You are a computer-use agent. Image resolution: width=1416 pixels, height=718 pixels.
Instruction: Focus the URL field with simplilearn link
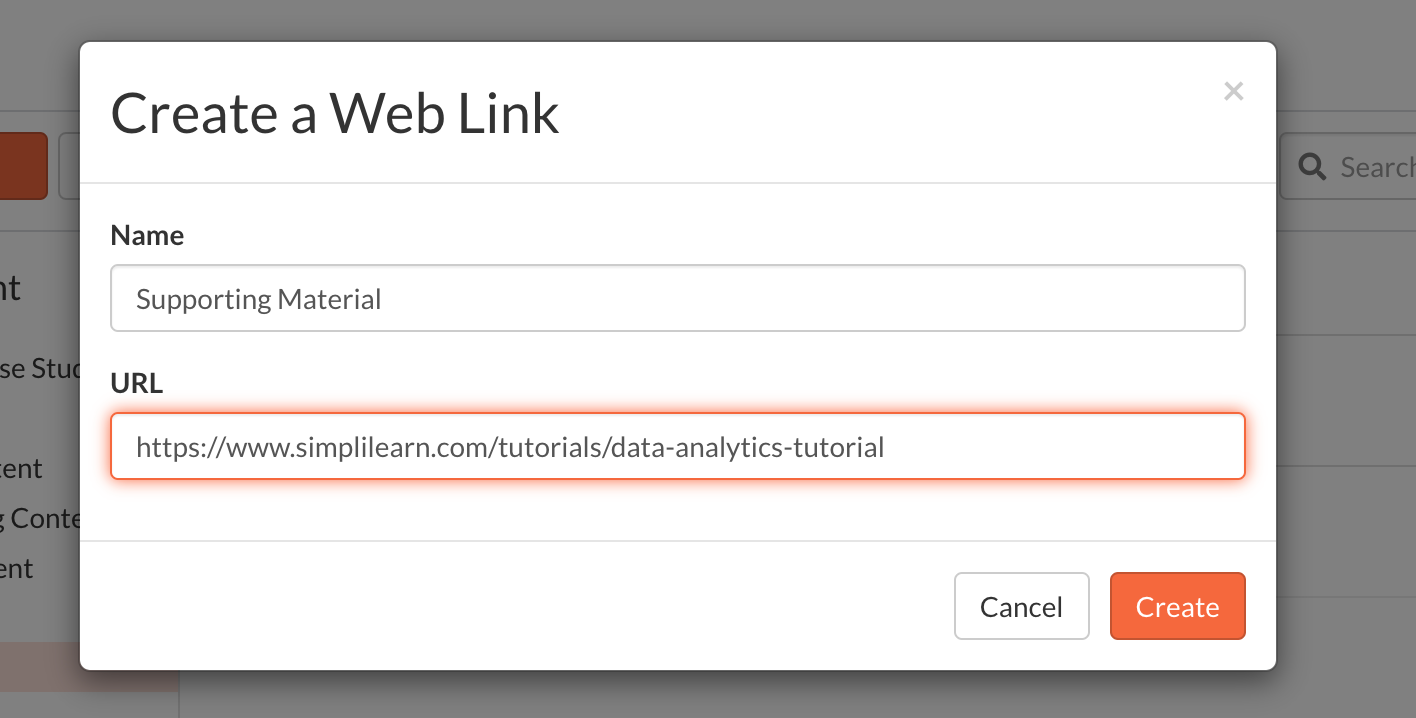click(678, 446)
